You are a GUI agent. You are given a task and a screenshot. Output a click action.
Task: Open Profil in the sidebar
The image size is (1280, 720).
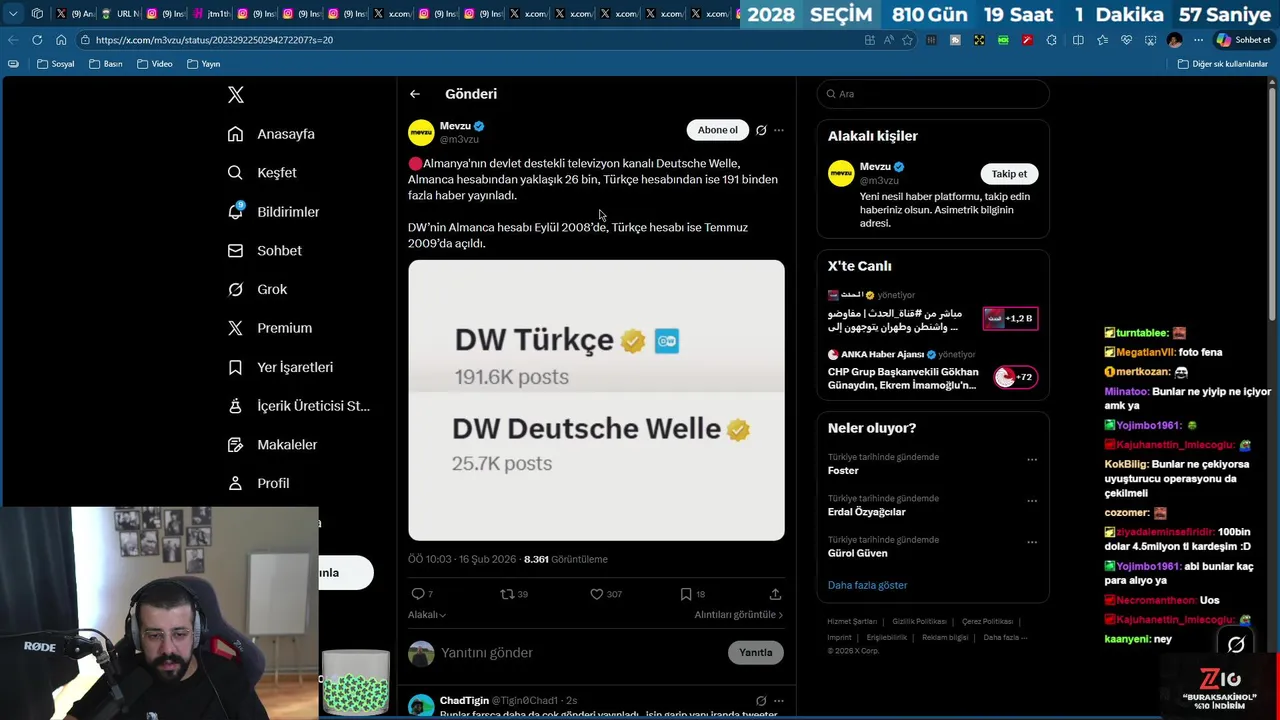258,483
